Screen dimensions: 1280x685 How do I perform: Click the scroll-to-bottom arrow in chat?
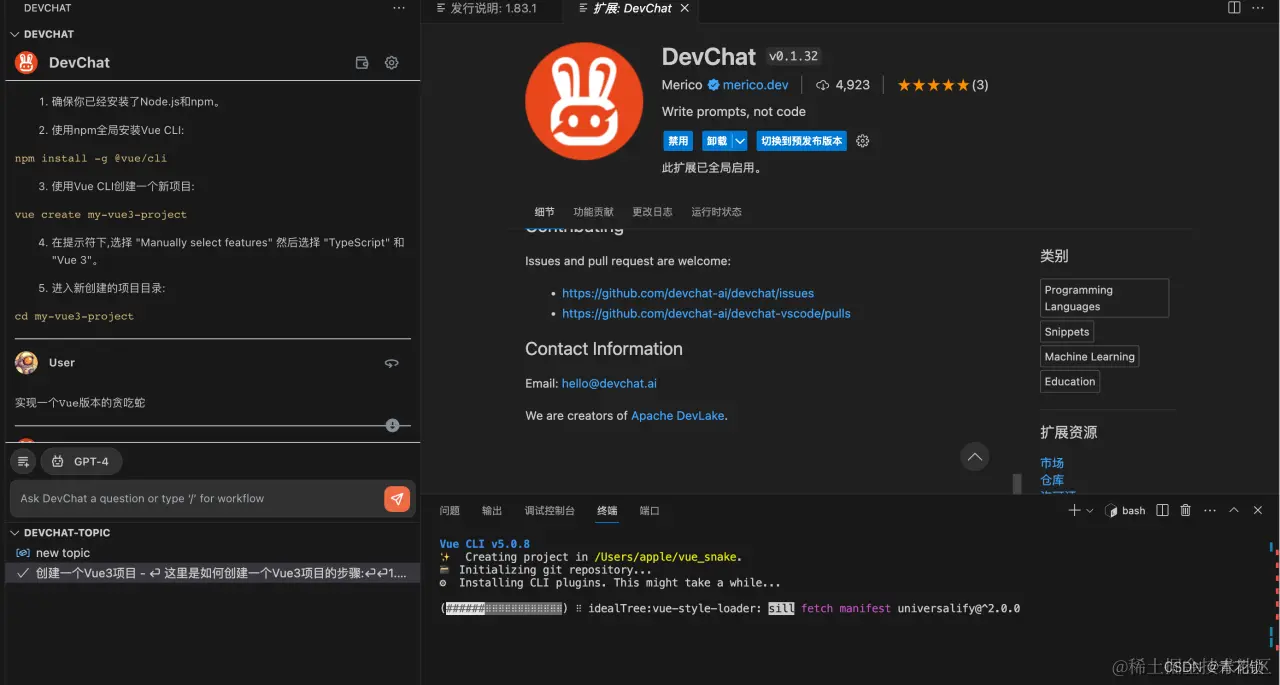393,425
